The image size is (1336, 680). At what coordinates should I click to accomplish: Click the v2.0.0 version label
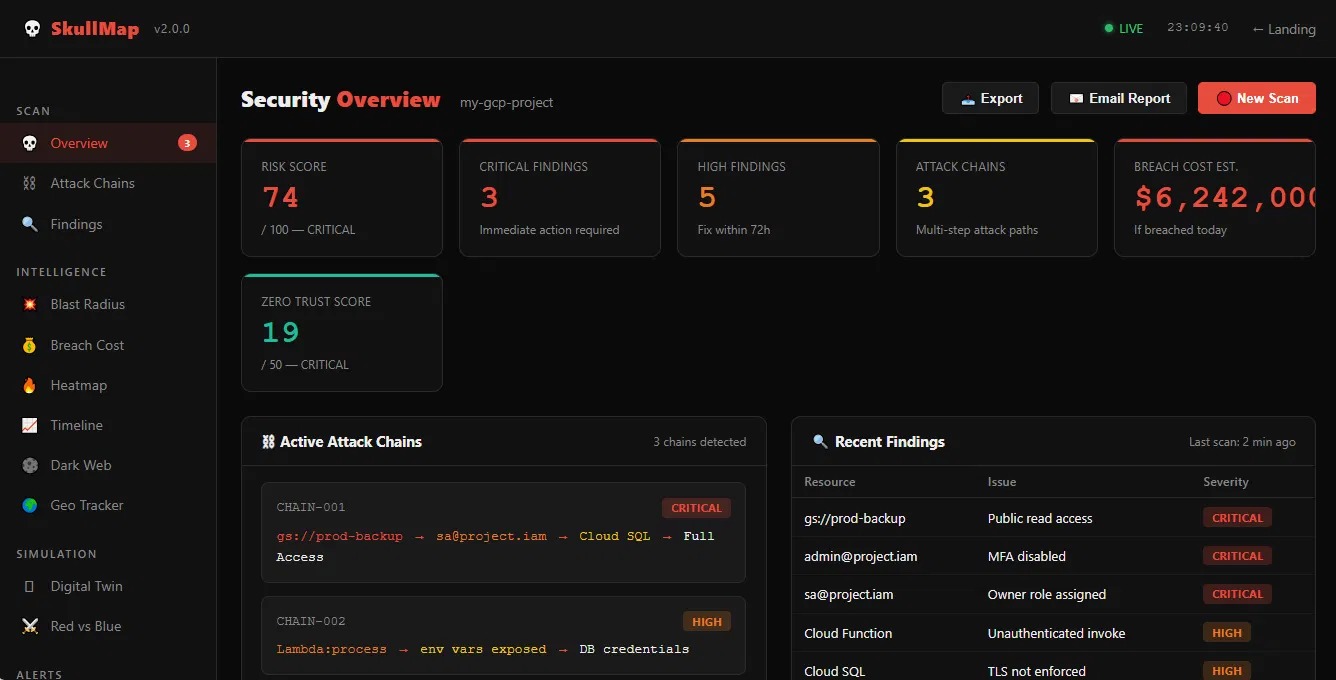[172, 29]
